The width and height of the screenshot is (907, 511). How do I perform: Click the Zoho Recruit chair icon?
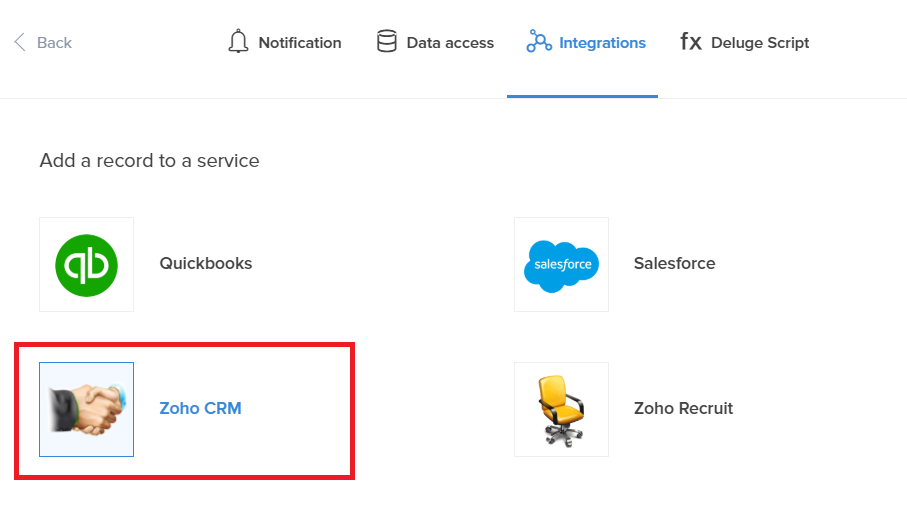coord(561,409)
